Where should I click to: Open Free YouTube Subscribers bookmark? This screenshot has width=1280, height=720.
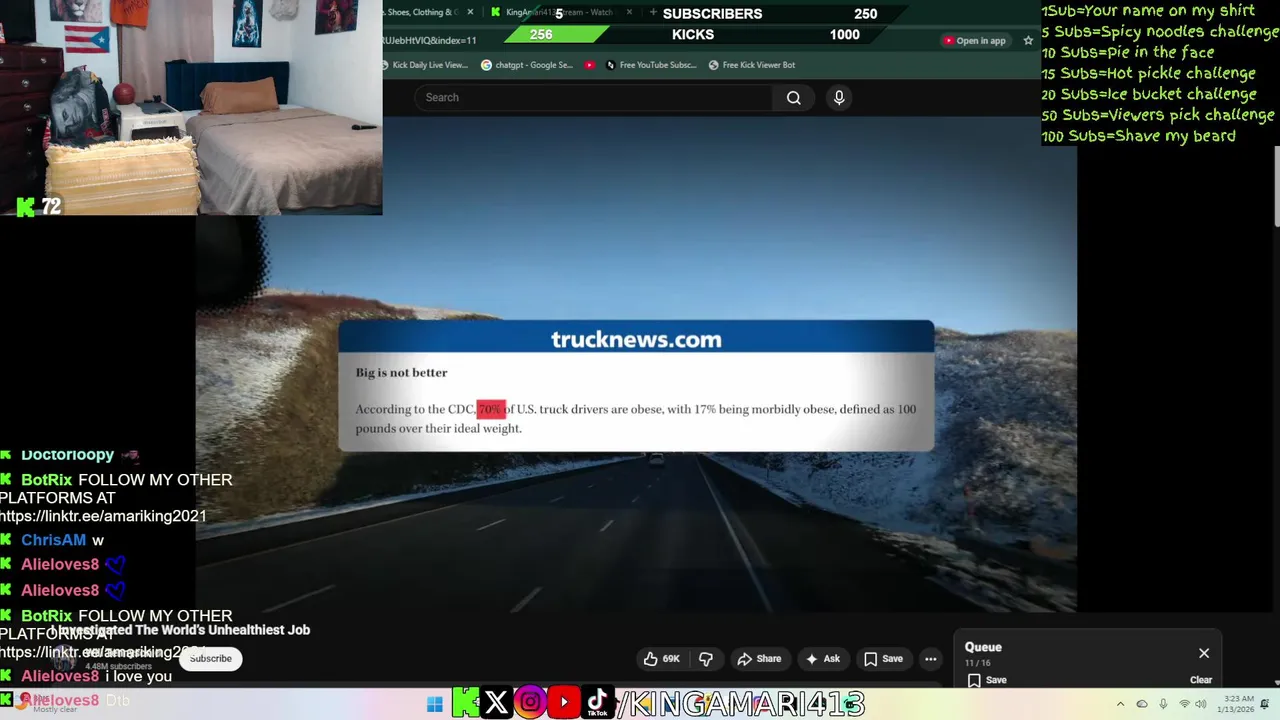point(650,65)
